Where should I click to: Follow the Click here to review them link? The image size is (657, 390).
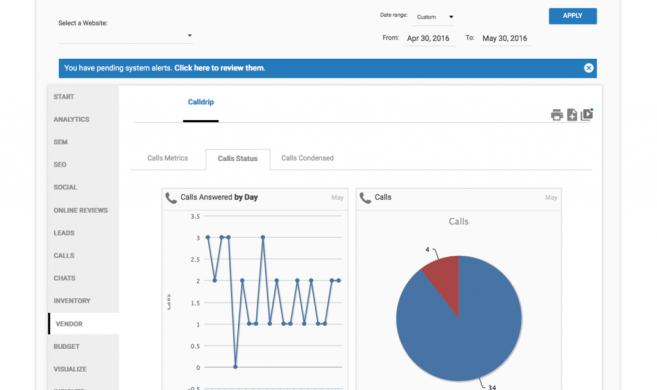click(x=220, y=68)
